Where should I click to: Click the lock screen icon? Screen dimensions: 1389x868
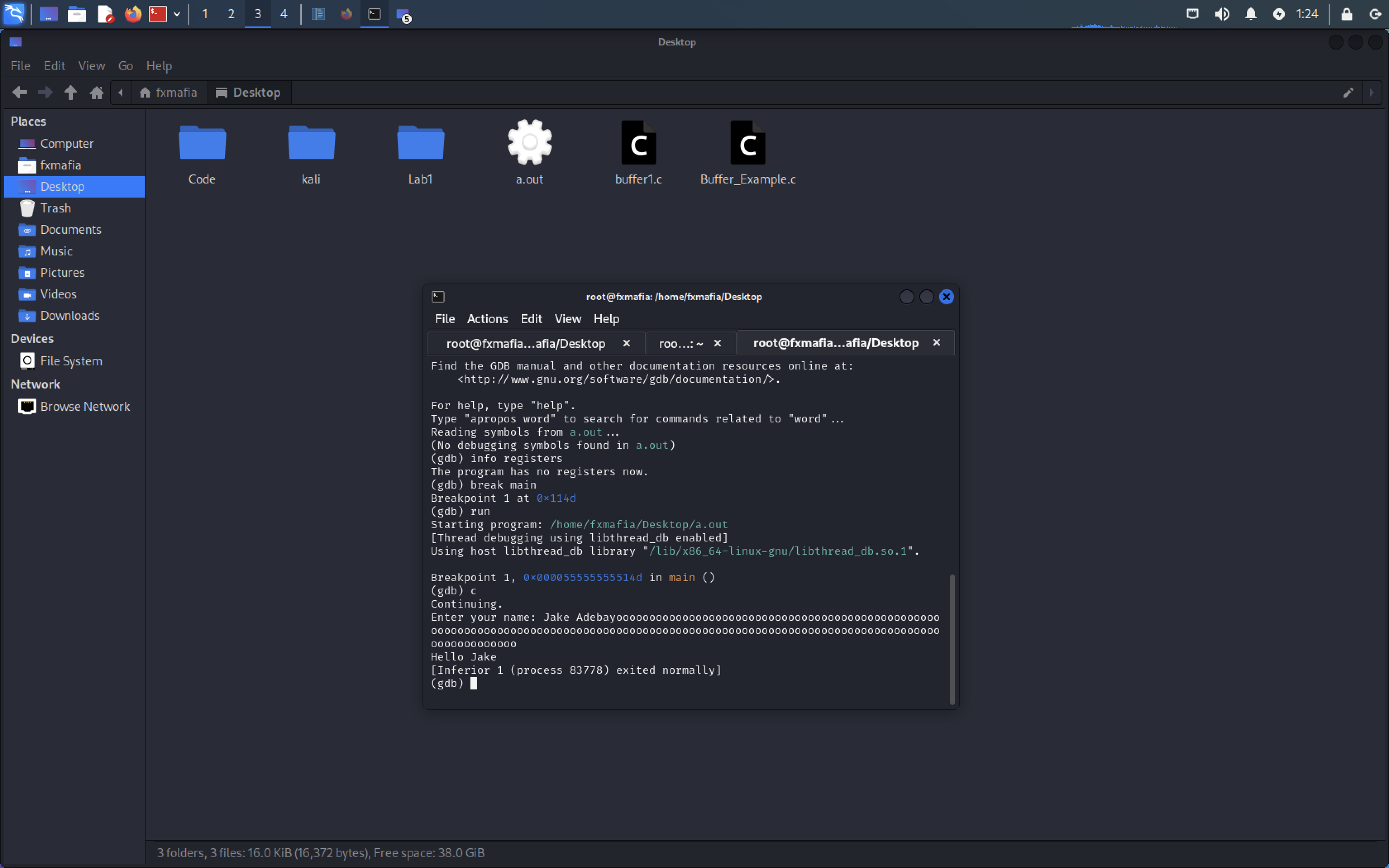(x=1346, y=14)
